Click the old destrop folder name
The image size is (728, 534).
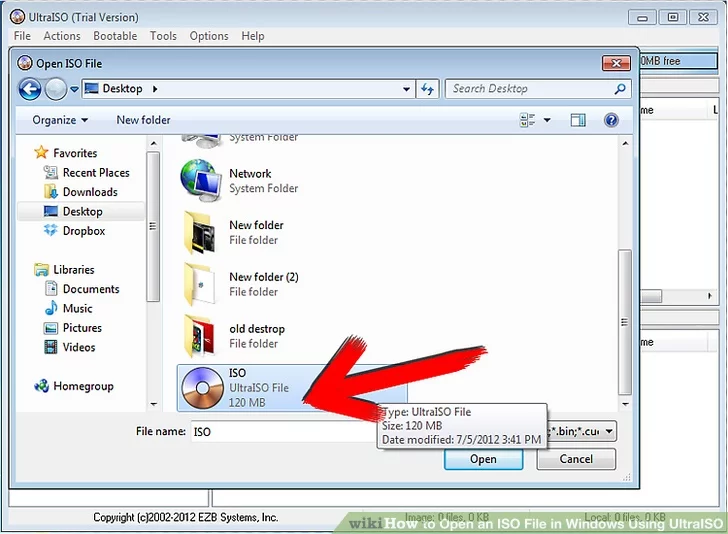tap(257, 329)
